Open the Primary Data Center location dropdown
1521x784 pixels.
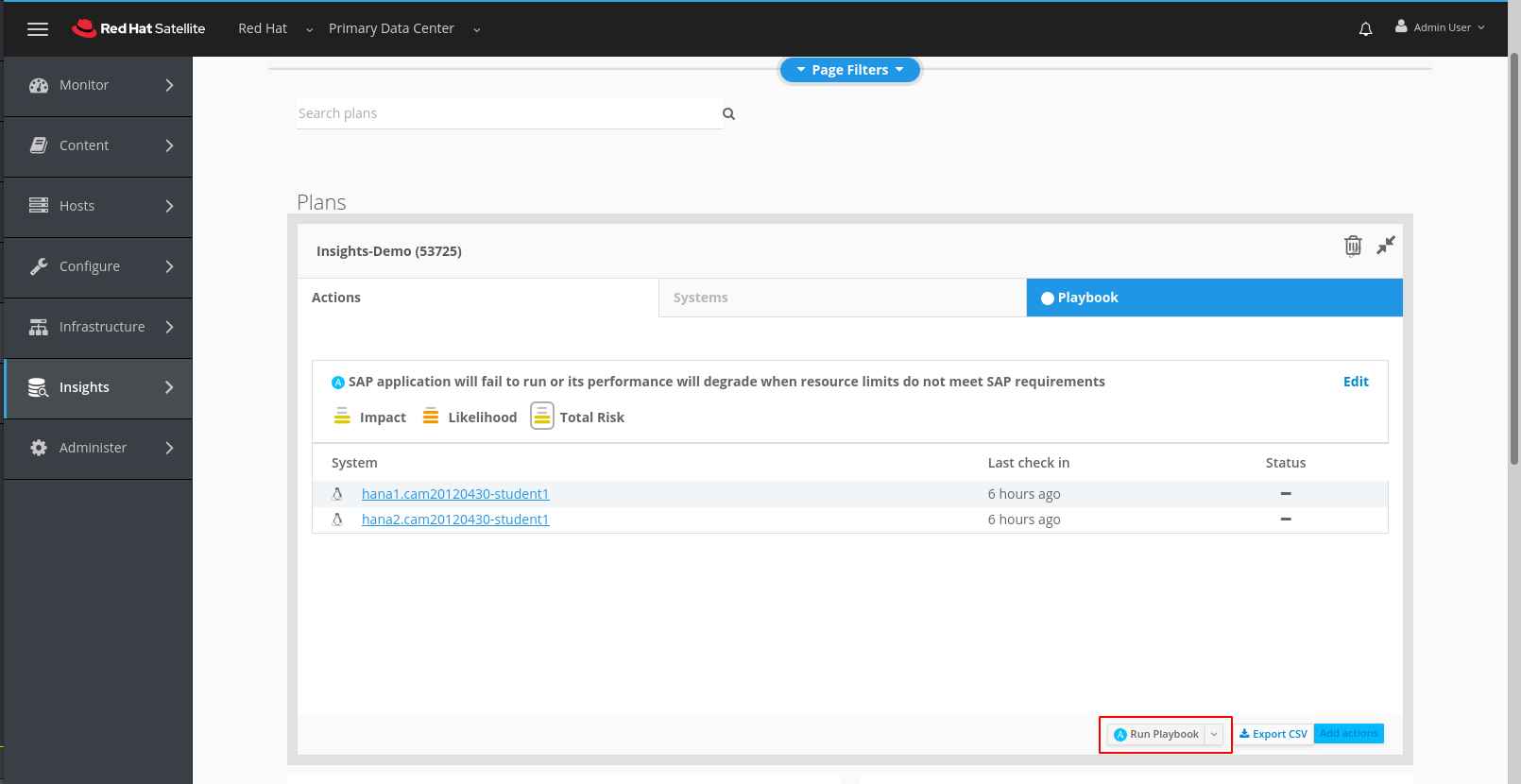[x=404, y=28]
